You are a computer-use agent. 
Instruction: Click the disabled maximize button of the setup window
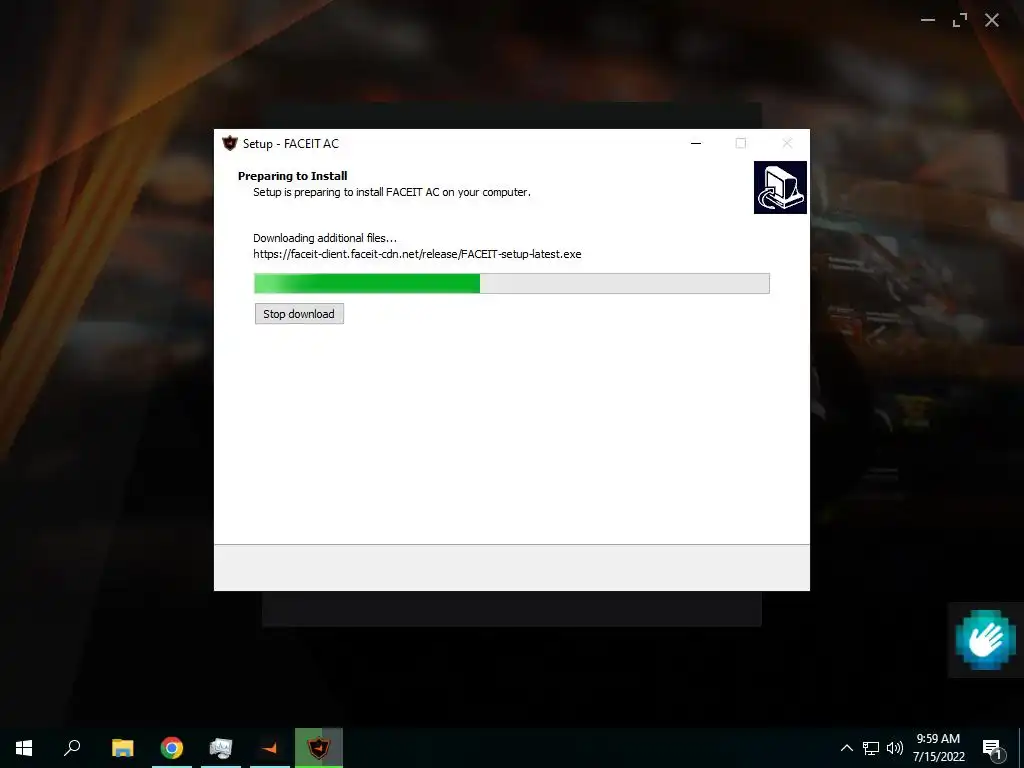pos(741,143)
